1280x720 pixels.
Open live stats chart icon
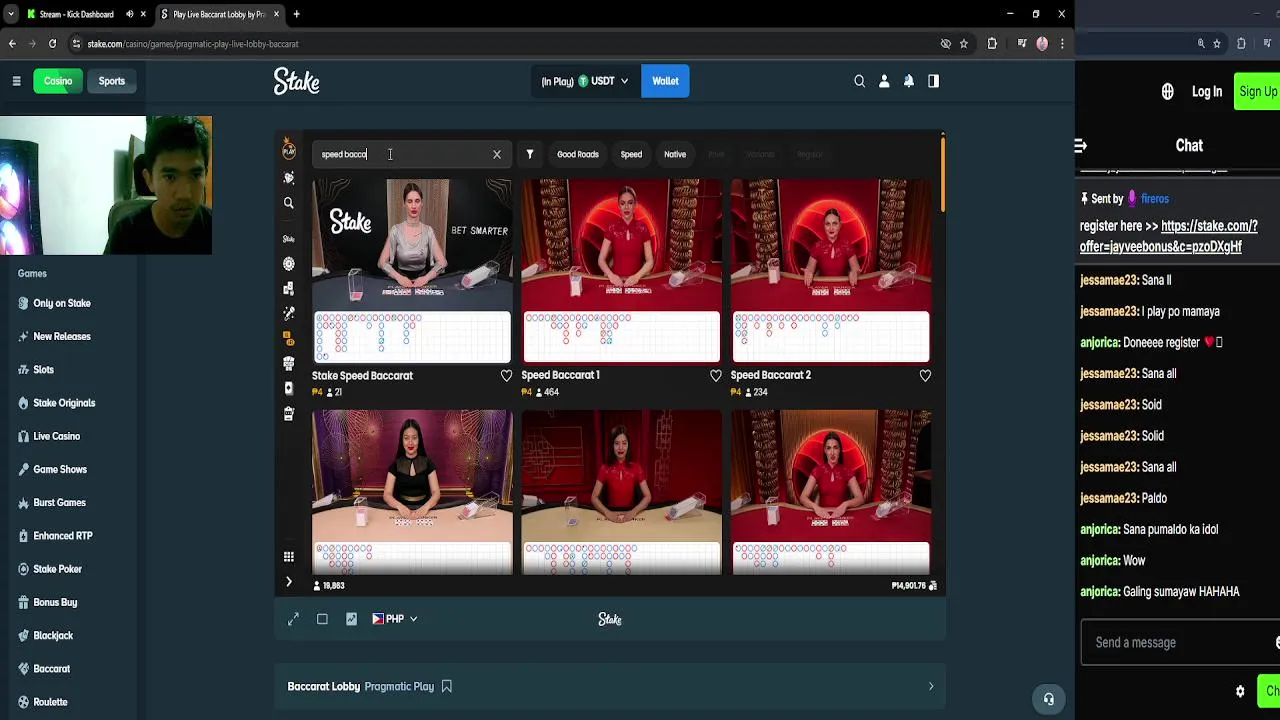351,619
